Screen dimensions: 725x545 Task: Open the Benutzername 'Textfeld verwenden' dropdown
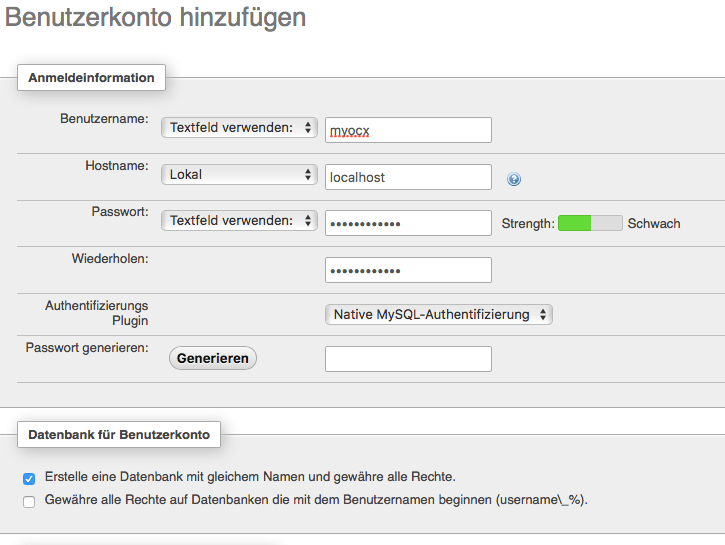pyautogui.click(x=239, y=128)
